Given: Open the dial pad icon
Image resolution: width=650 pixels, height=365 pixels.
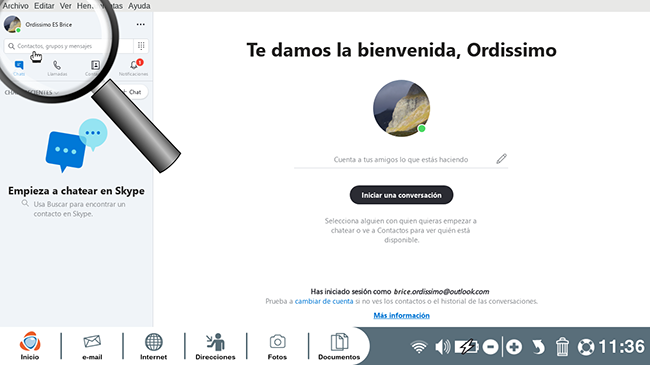Looking at the screenshot, I should point(141,46).
